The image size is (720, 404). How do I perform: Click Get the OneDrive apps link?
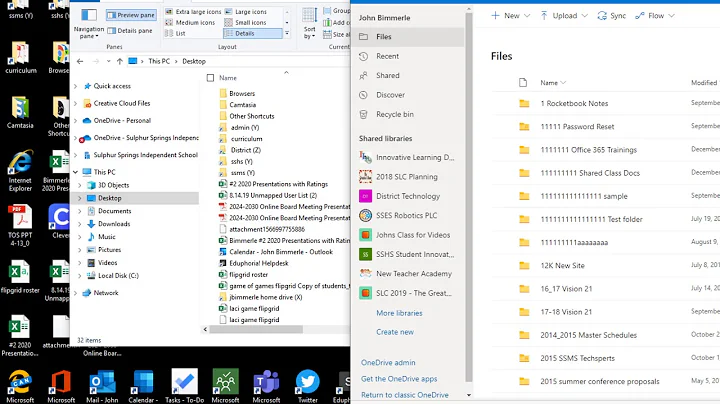point(399,379)
